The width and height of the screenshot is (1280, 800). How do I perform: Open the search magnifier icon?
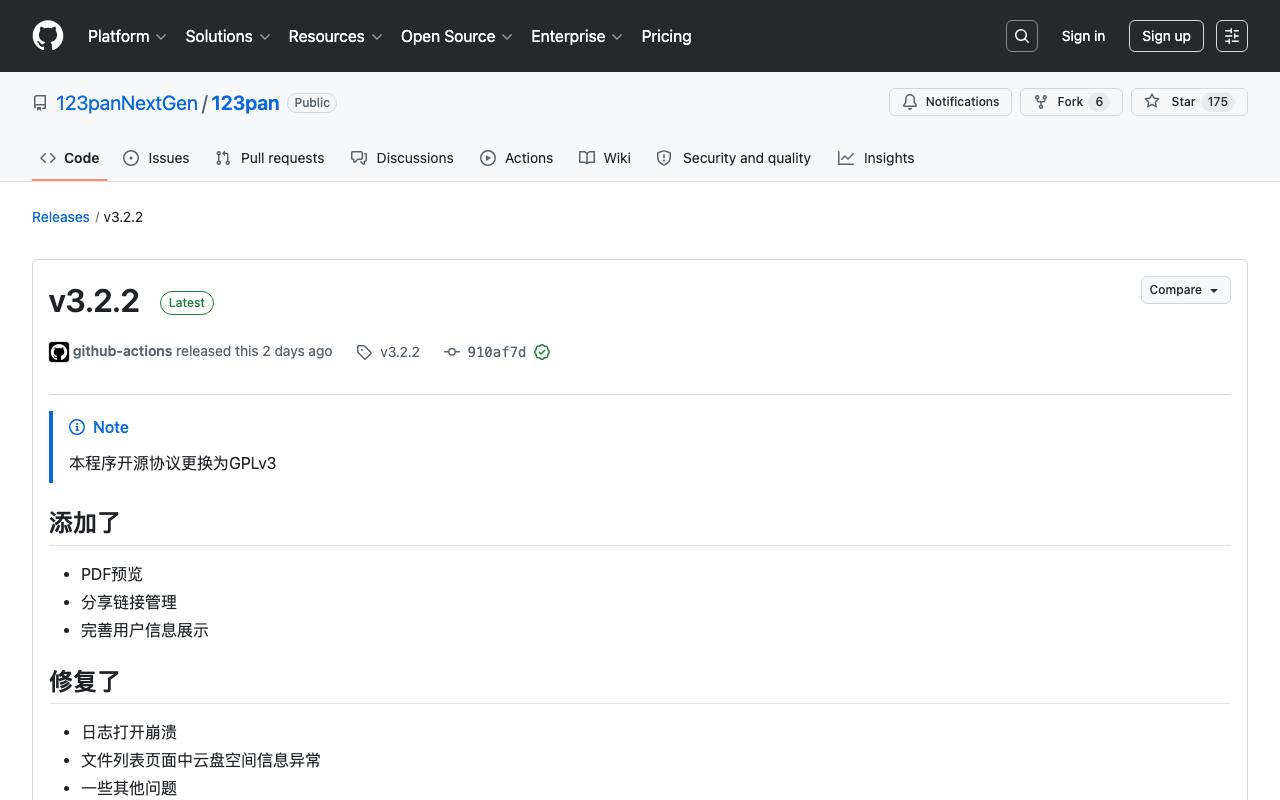1022,36
